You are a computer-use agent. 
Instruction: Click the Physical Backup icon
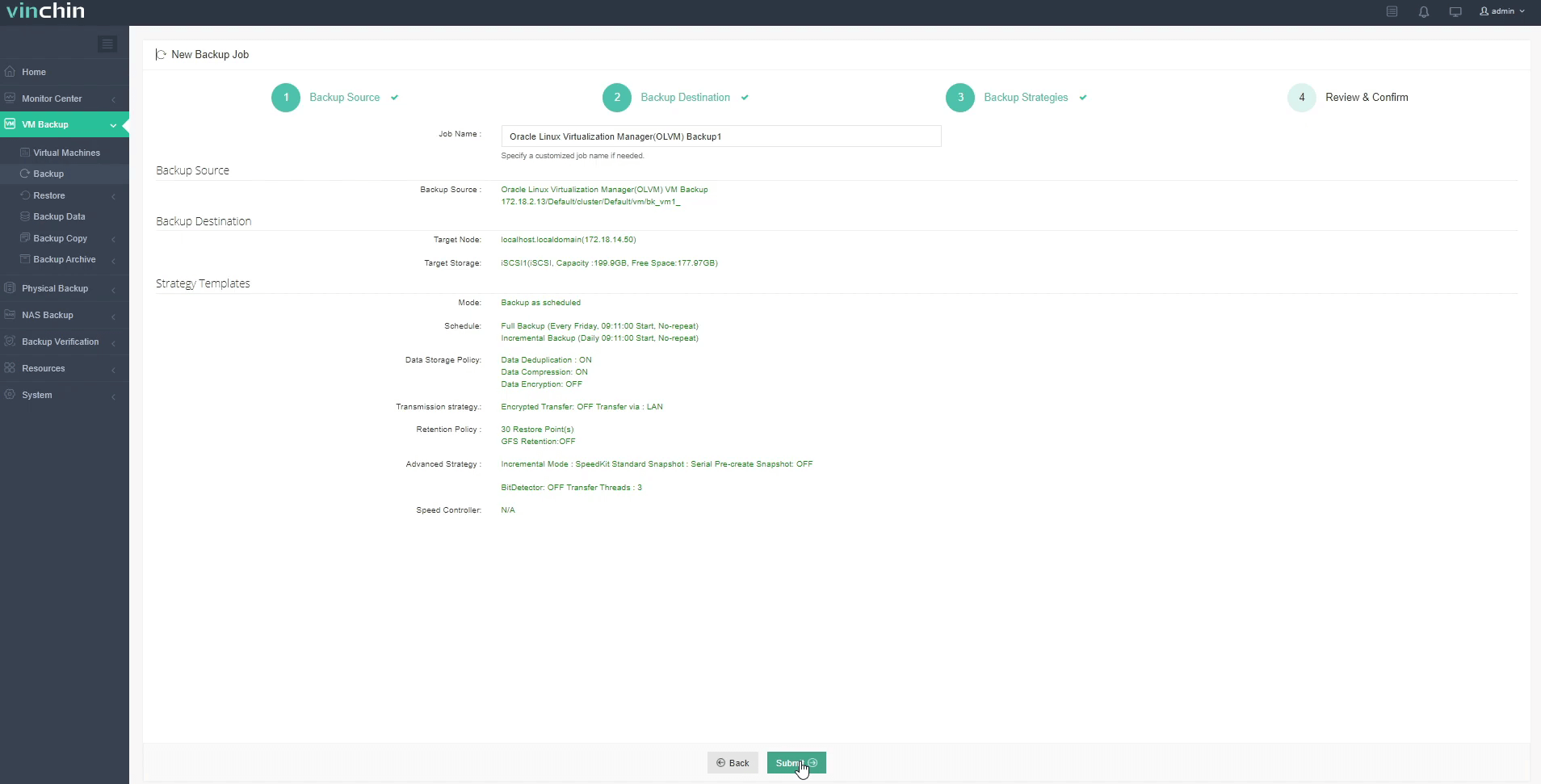click(10, 287)
